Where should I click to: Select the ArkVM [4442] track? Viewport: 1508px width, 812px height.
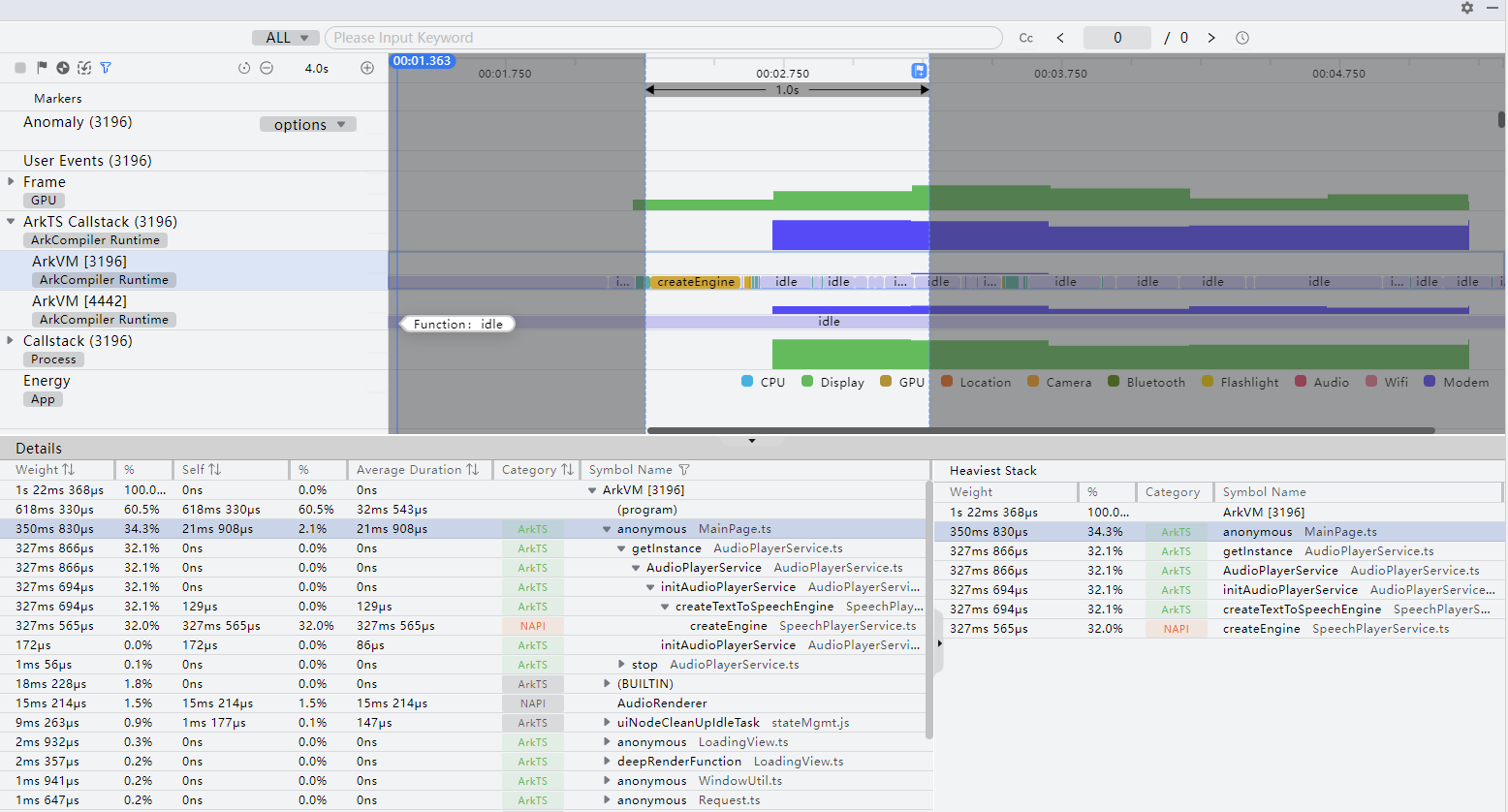click(x=194, y=310)
